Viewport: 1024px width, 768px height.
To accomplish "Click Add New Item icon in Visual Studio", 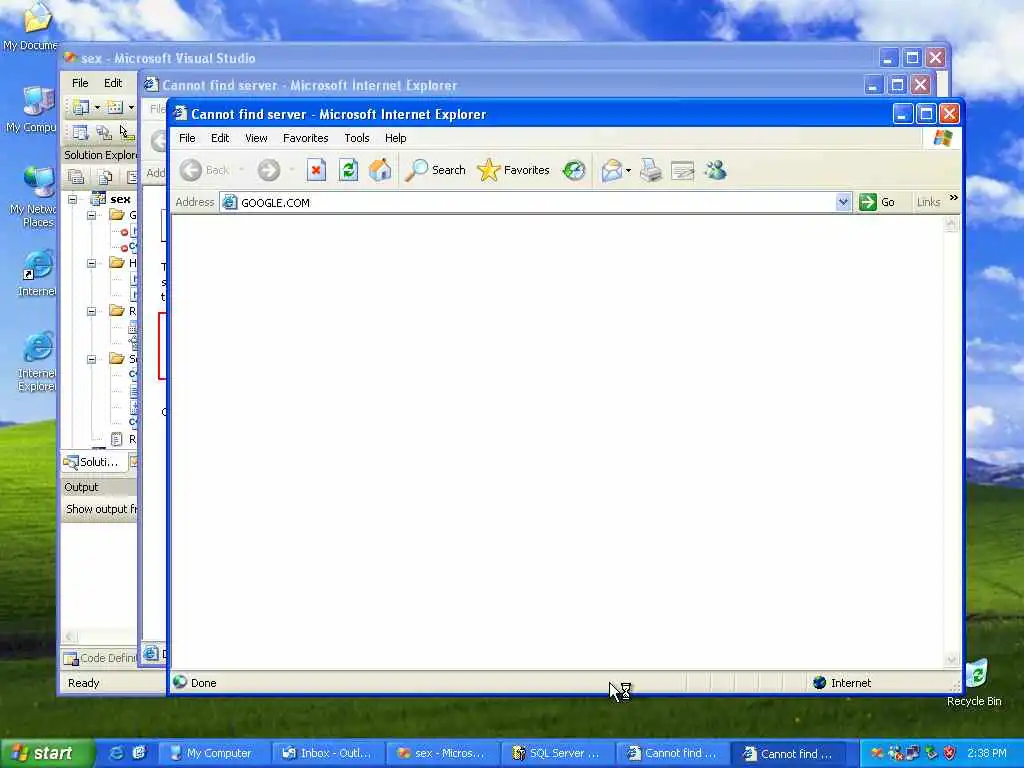I will (115, 107).
